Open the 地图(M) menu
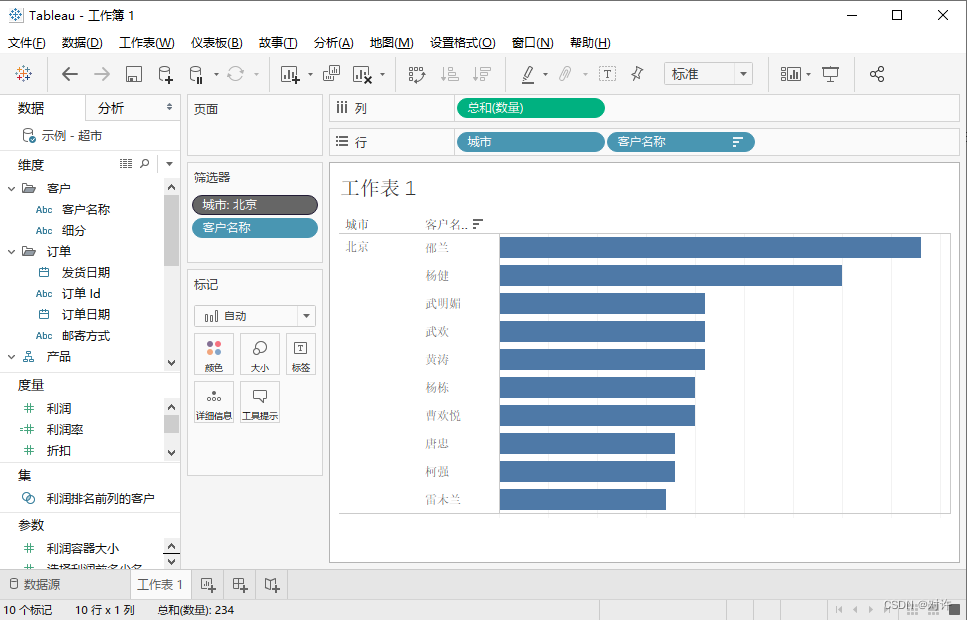Screen dimensions: 967x620 (x=392, y=43)
